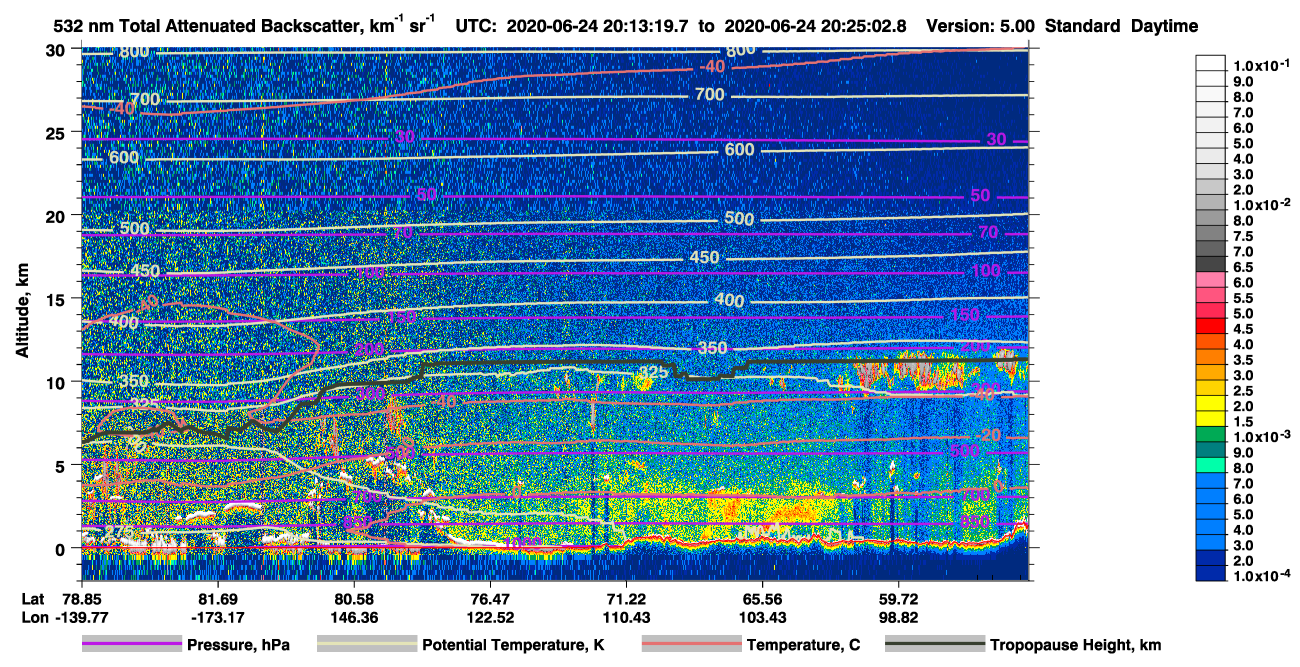Choose the mint green colorbar swatch
Viewport: 1300px width, 667px height.
tap(1211, 465)
